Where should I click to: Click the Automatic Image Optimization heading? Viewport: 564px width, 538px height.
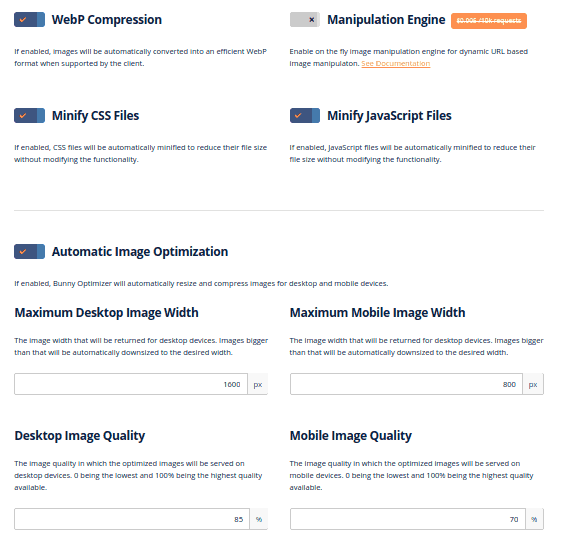[140, 252]
